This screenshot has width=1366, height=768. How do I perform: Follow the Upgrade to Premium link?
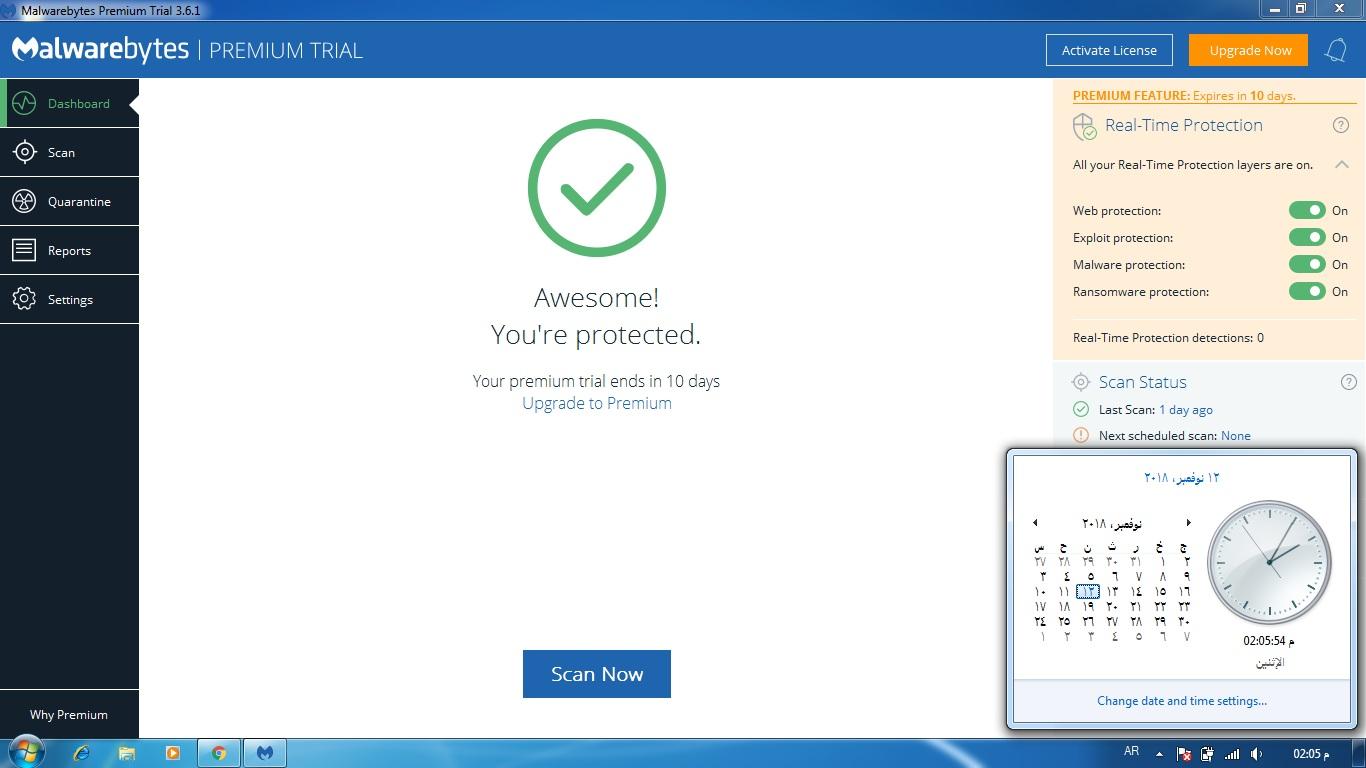[597, 403]
